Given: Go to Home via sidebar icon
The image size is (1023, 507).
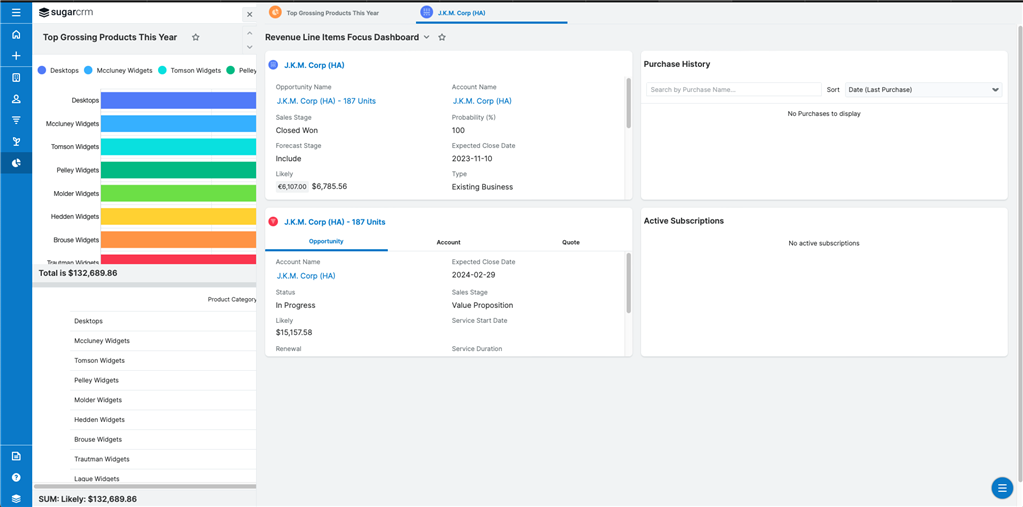Looking at the screenshot, I should (x=16, y=34).
